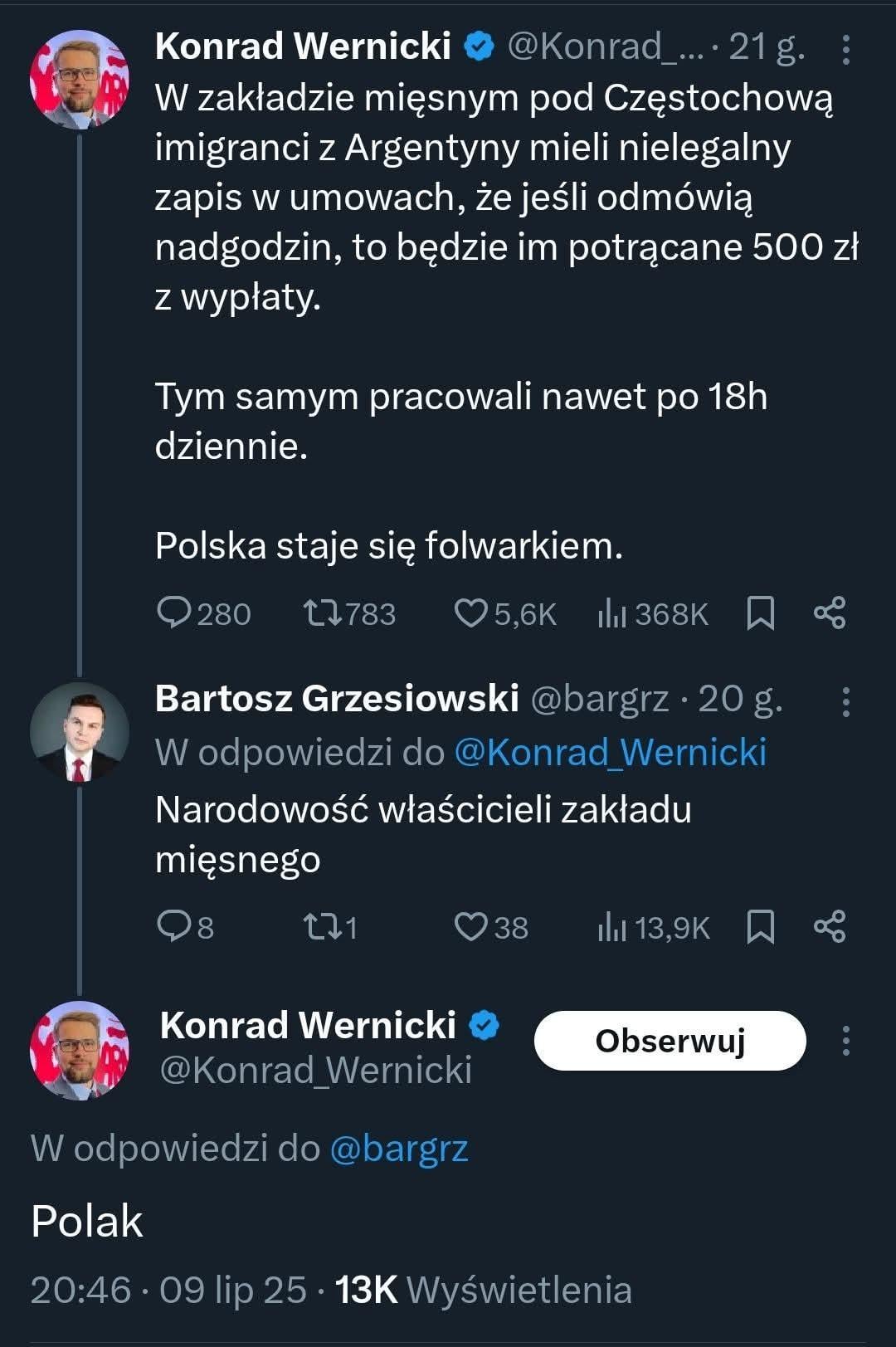The image size is (896, 1347).
Task: Open Bartosz Grzesiowski's profile picture
Action: [80, 731]
